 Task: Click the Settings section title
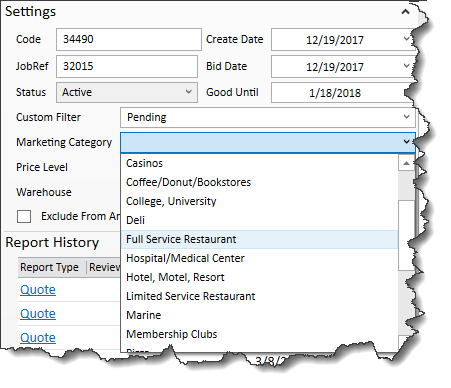coord(30,12)
